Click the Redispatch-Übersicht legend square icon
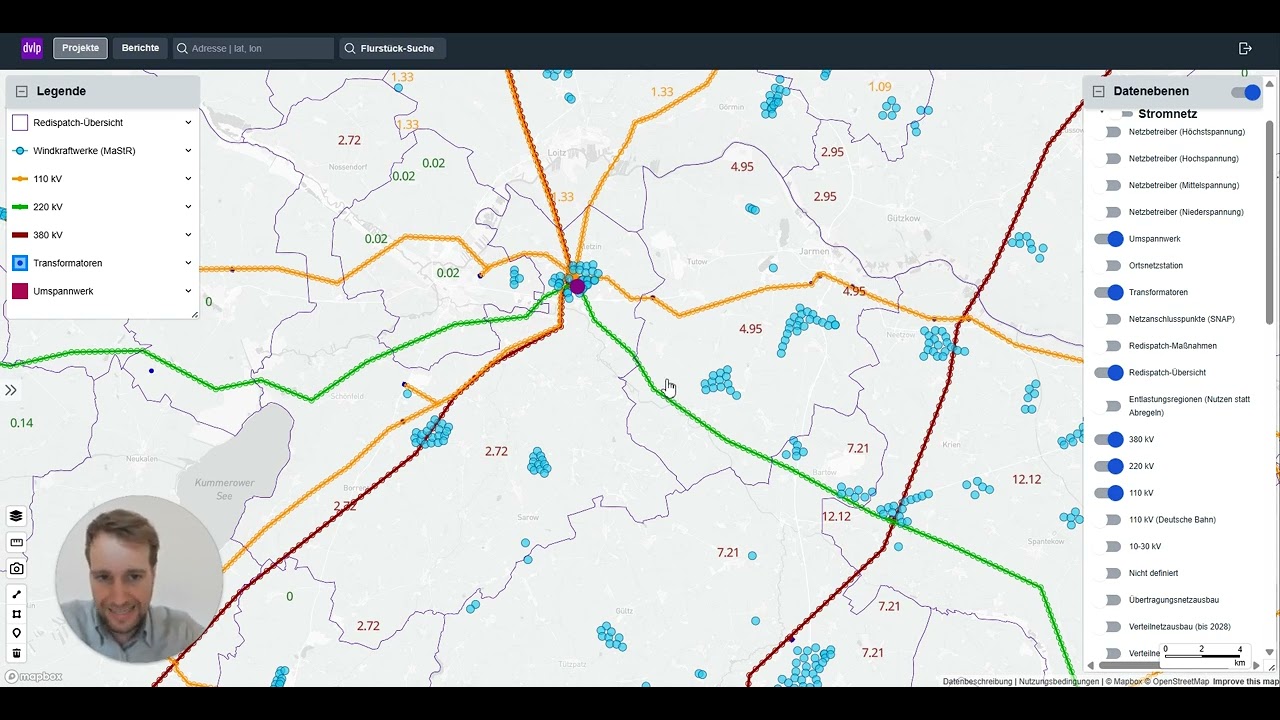 pyautogui.click(x=20, y=123)
